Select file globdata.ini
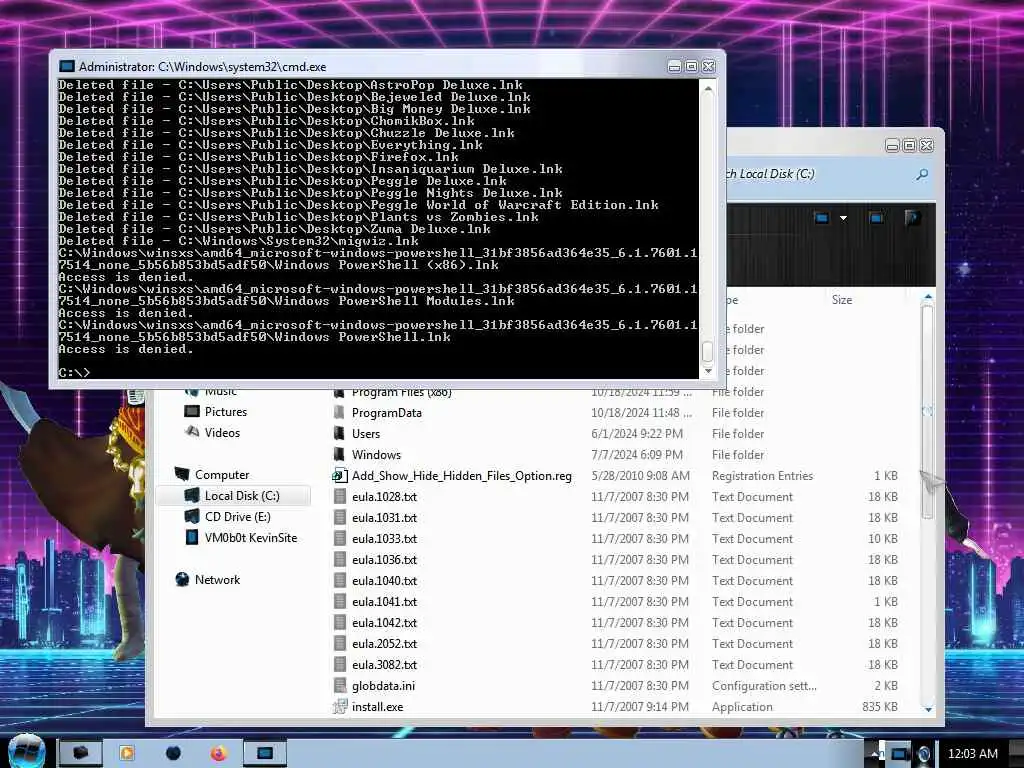This screenshot has width=1024, height=768. coord(383,686)
